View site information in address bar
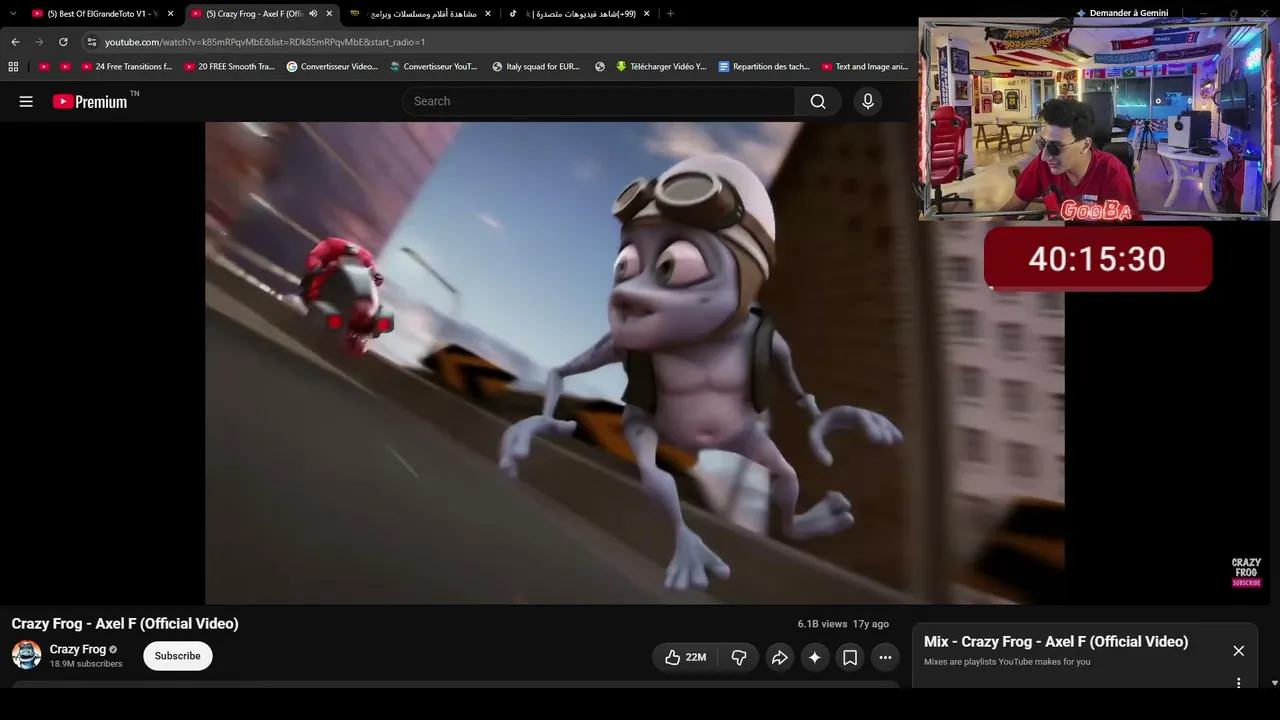Screen dimensions: 1280x720 point(91,42)
